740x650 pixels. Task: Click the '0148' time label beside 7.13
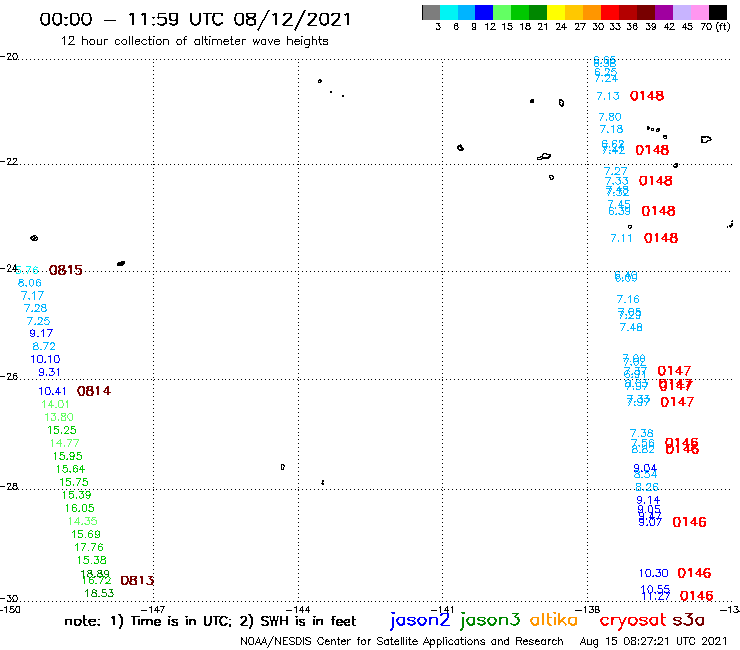pyautogui.click(x=647, y=96)
